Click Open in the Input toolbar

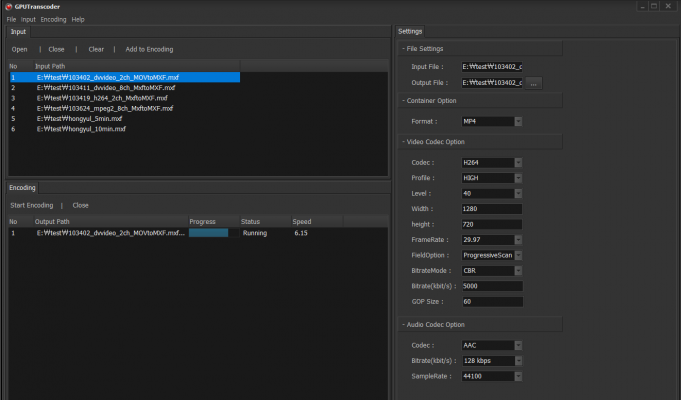click(x=20, y=49)
